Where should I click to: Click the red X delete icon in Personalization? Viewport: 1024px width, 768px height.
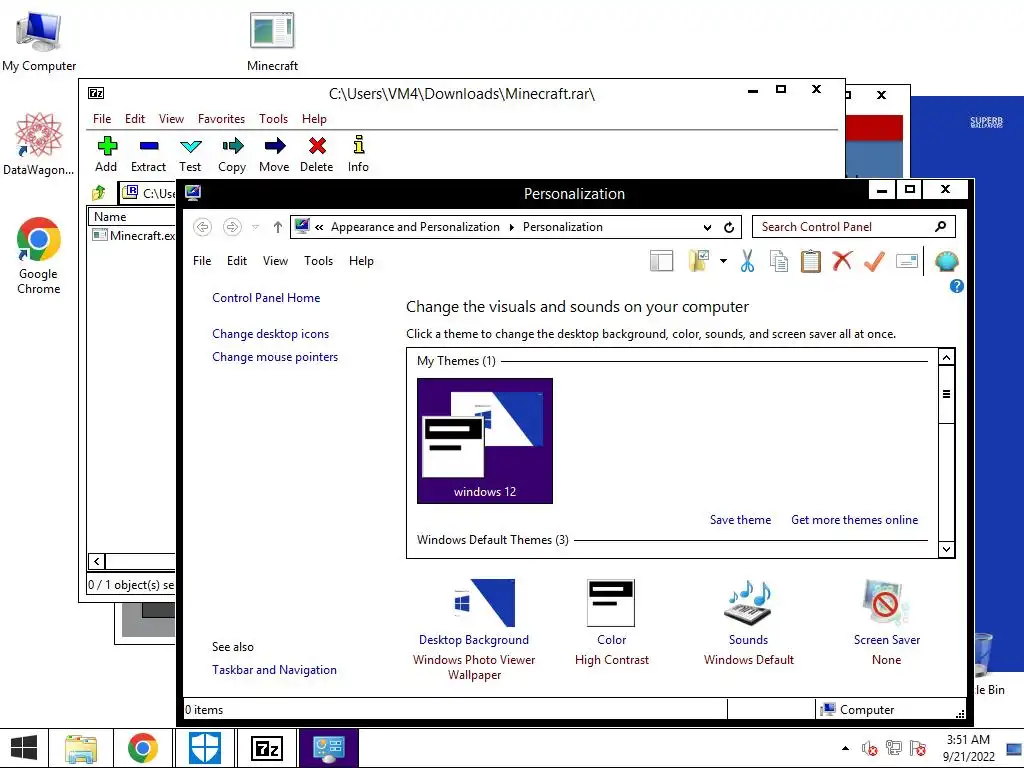coord(842,261)
